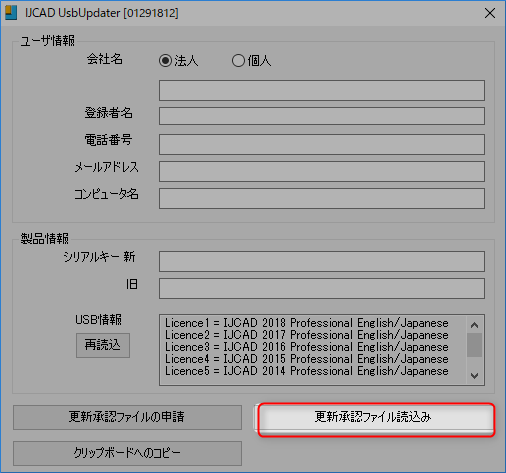
Task: Click the 会社名 input field
Action: pyautogui.click(x=322, y=90)
